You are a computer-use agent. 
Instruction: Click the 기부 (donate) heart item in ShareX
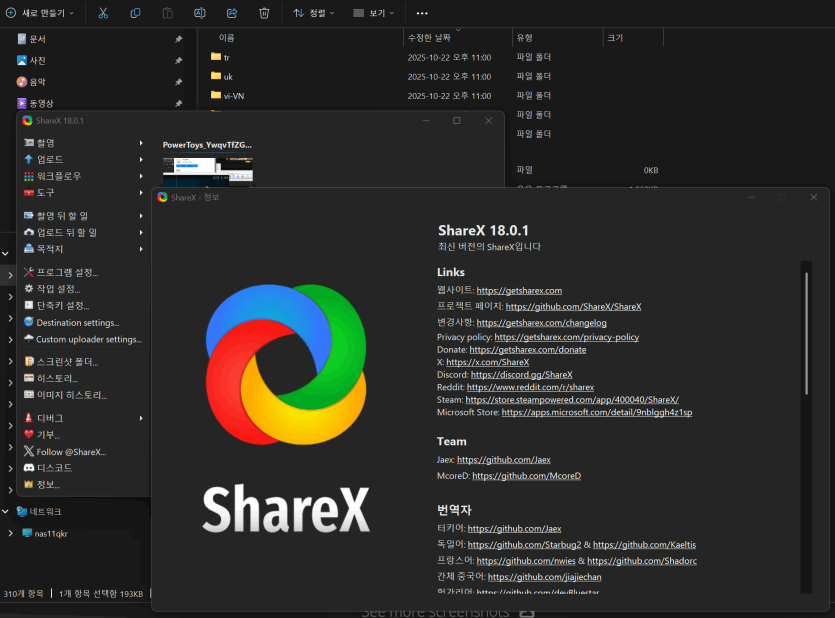pyautogui.click(x=42, y=435)
